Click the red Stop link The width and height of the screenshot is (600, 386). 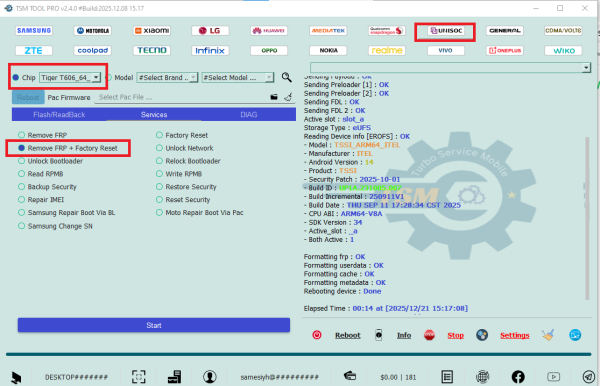click(x=455, y=335)
